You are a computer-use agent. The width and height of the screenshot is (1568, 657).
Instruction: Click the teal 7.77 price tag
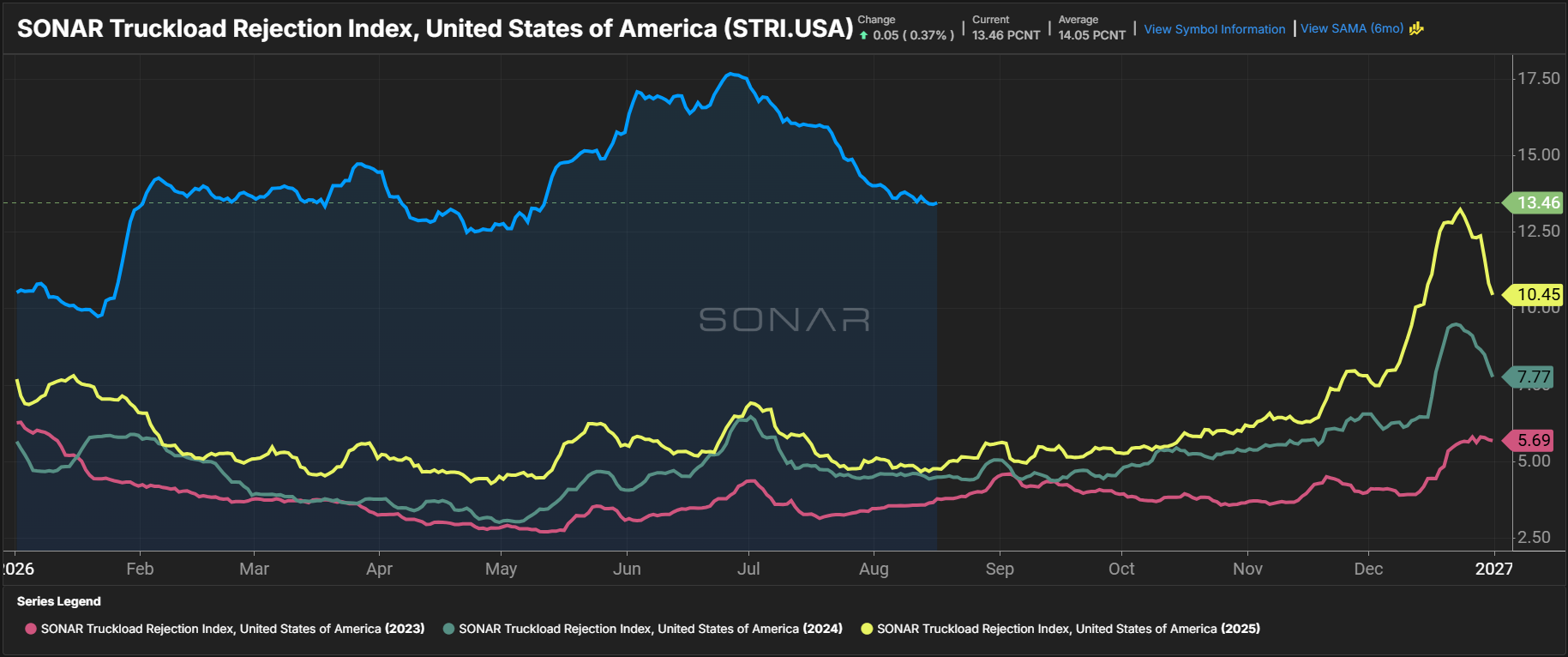(1529, 377)
